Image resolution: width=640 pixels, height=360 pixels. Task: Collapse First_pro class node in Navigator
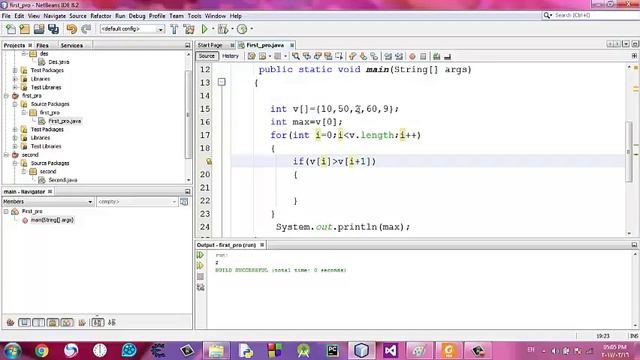tap(6, 211)
